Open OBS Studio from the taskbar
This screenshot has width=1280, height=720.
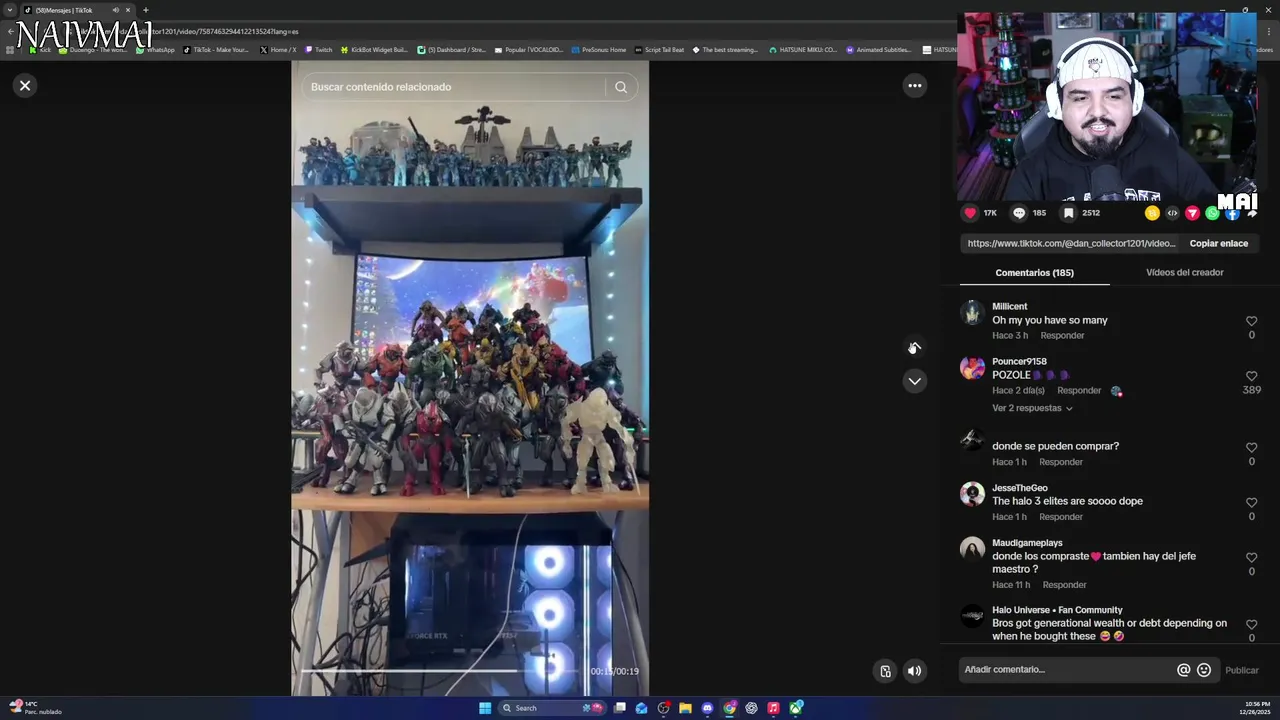pyautogui.click(x=663, y=708)
